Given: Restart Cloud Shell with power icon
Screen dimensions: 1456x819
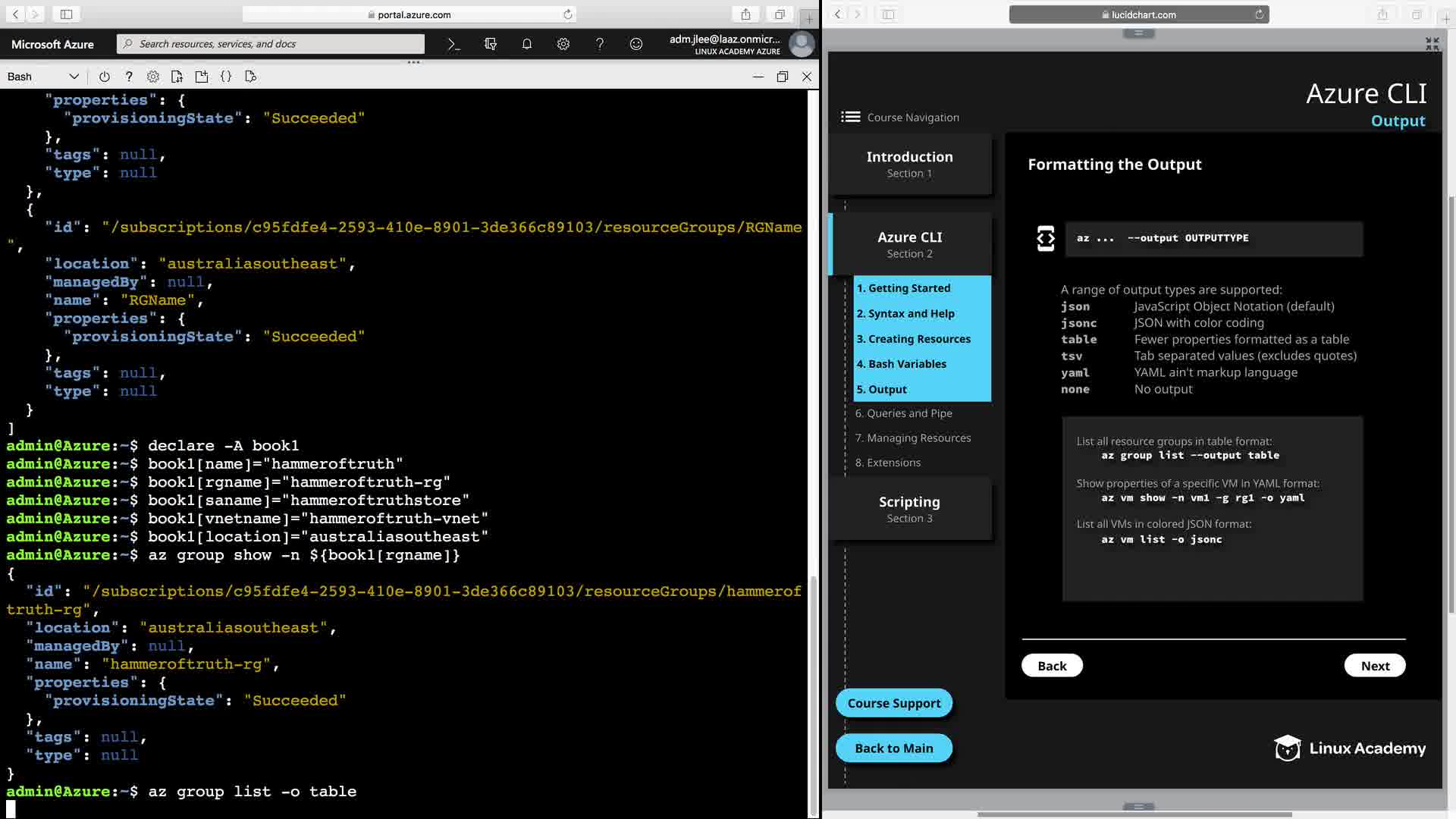Looking at the screenshot, I should [x=105, y=77].
